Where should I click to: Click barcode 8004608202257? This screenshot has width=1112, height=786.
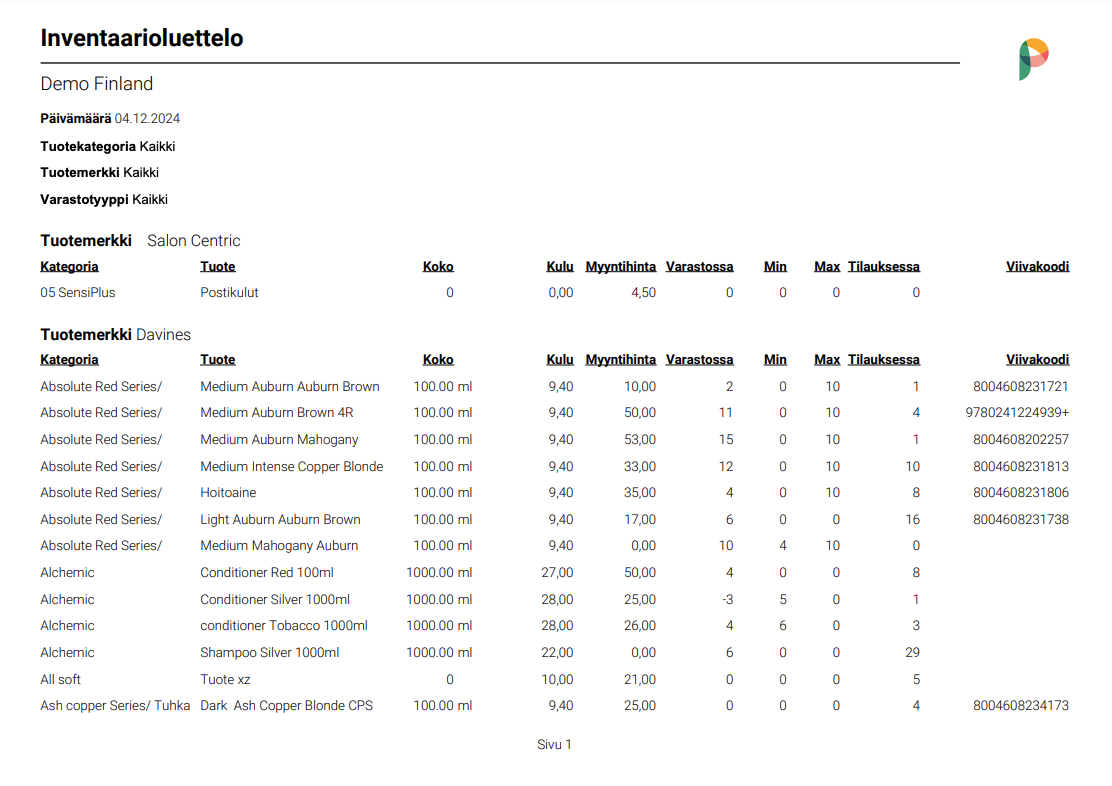[x=1021, y=440]
